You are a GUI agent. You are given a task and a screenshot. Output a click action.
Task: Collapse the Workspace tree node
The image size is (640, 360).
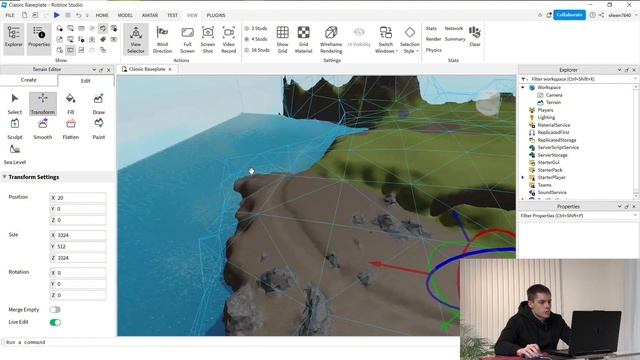pos(523,87)
